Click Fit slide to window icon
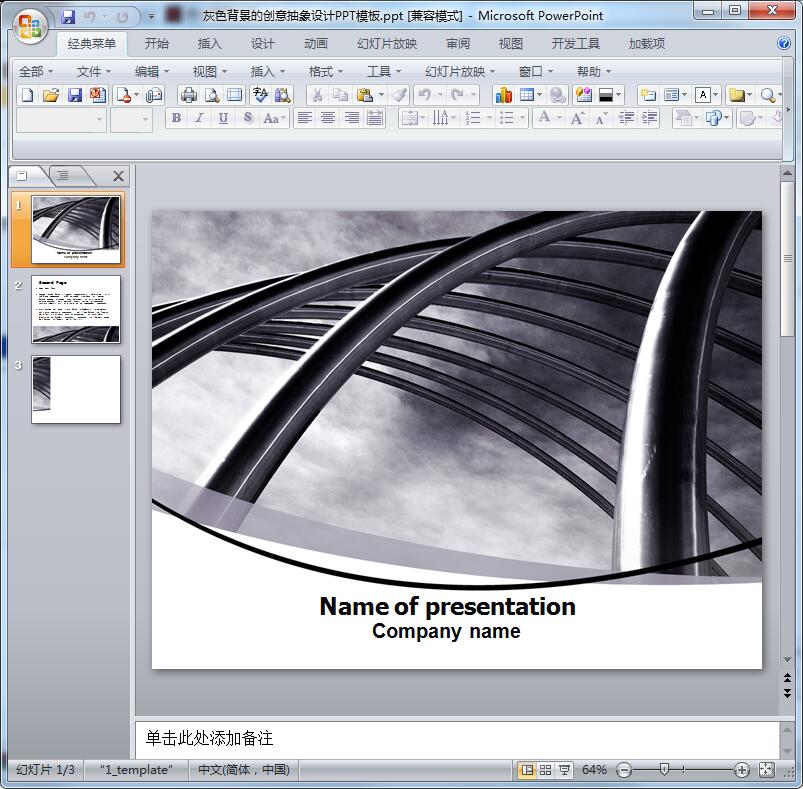This screenshot has width=803, height=789. [766, 769]
